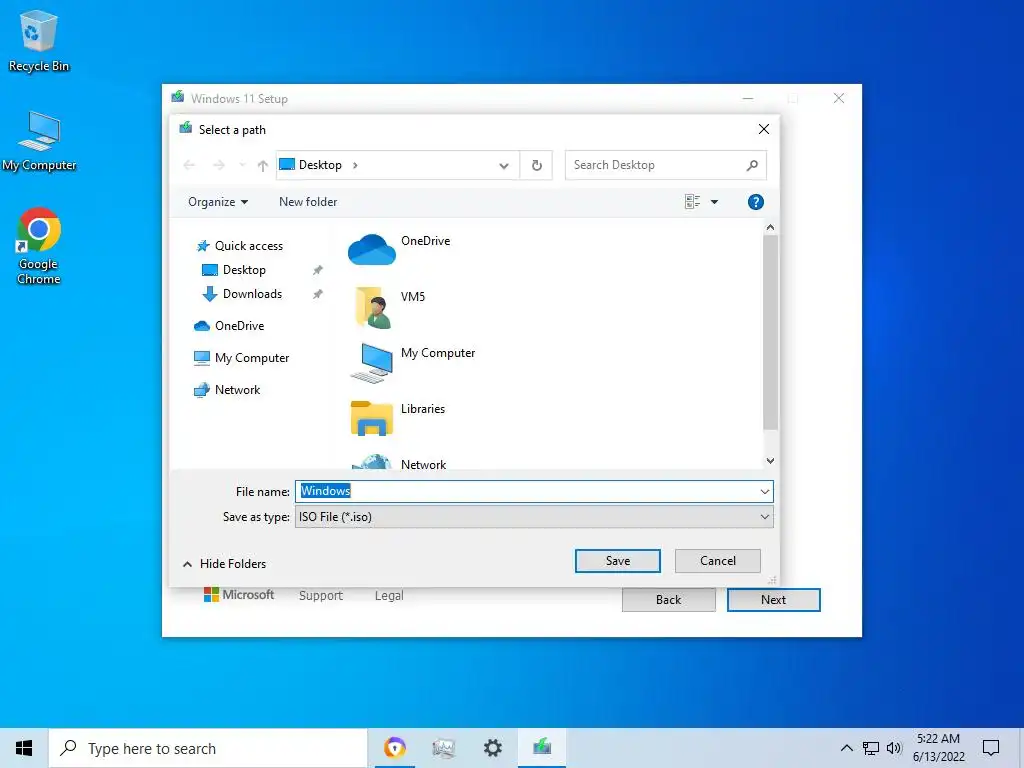Expand the address bar history dropdown
Viewport: 1024px width, 768px height.
click(504, 165)
